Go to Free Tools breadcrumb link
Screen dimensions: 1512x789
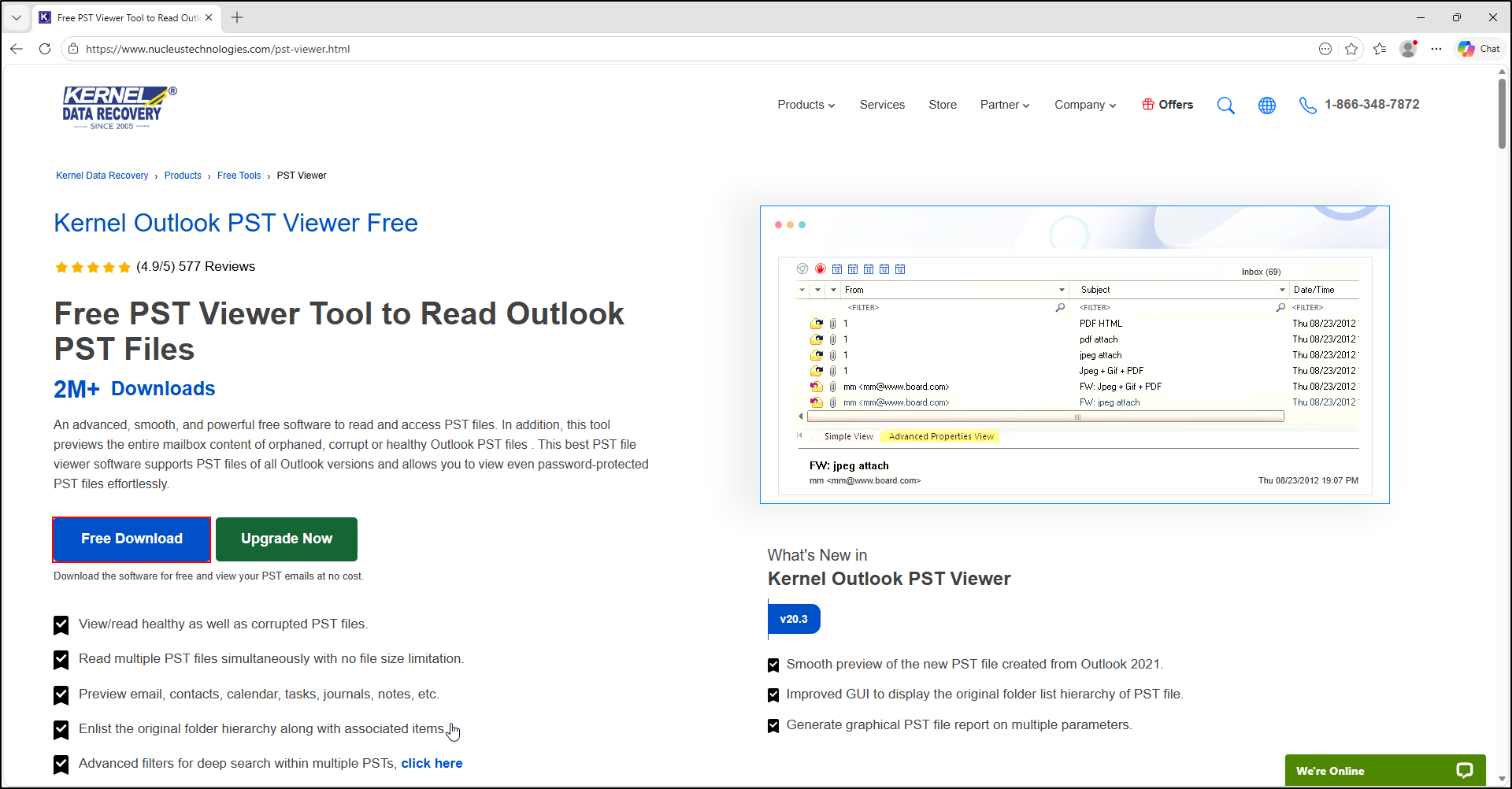tap(239, 176)
